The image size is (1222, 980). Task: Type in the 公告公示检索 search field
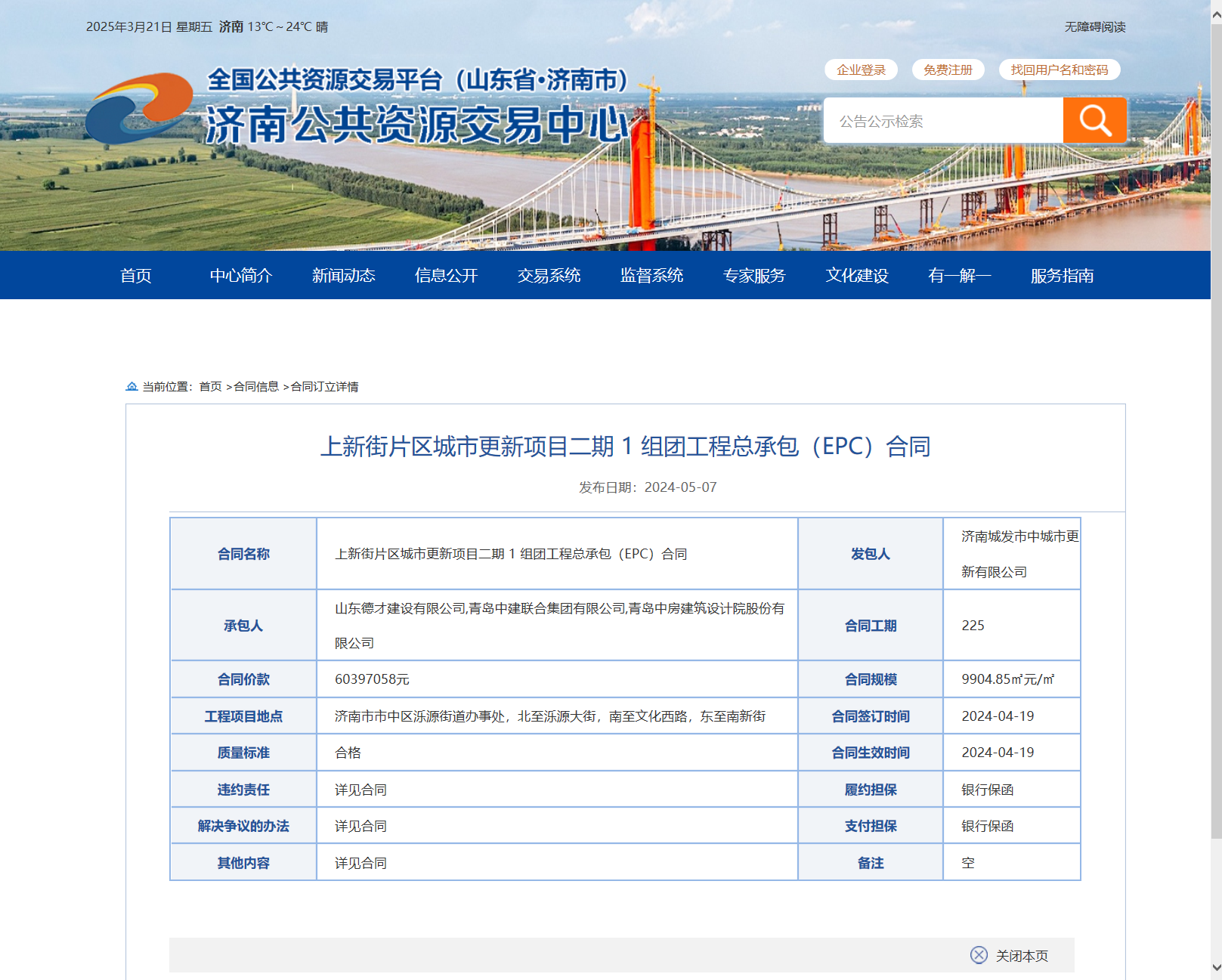tap(943, 121)
